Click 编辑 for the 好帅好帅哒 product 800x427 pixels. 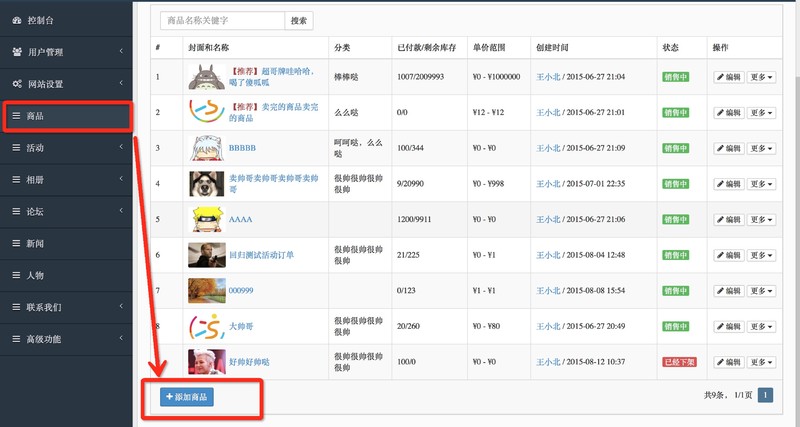pos(729,362)
